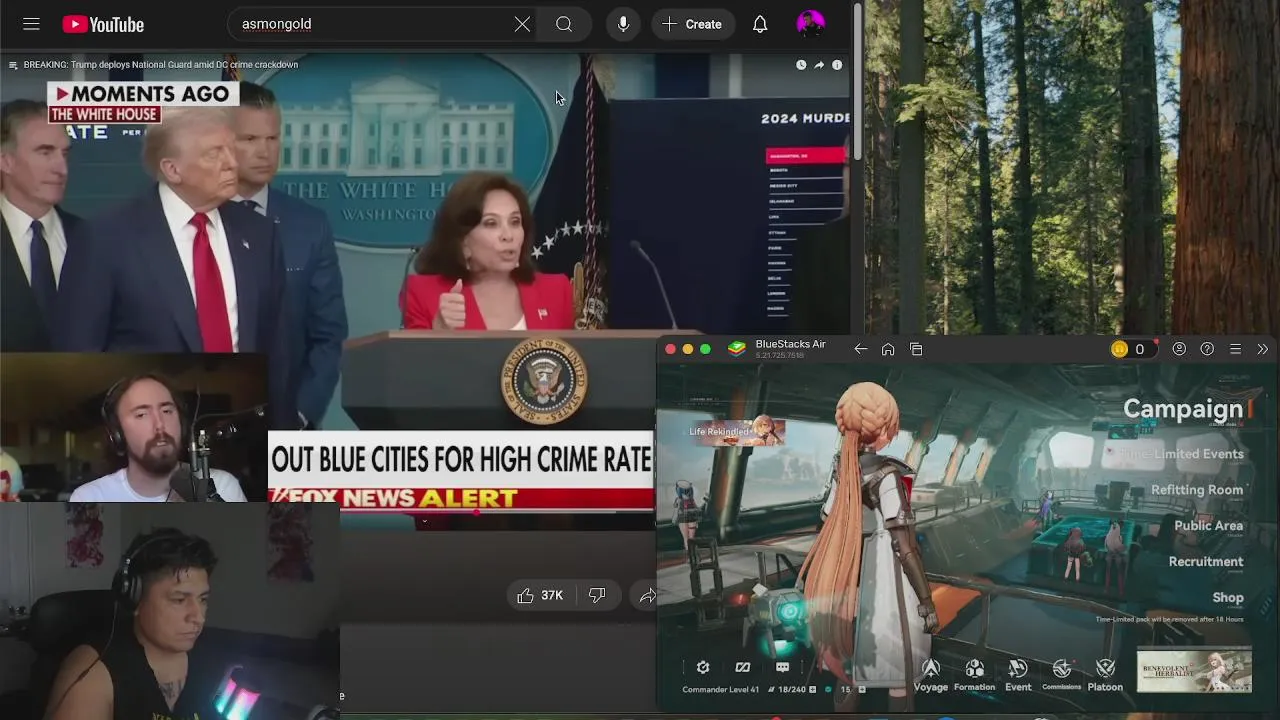1280x720 pixels.
Task: Open game settings gear icon
Action: [703, 667]
